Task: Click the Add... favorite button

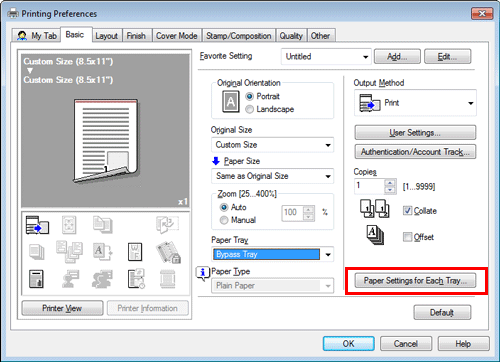Action: click(x=397, y=57)
